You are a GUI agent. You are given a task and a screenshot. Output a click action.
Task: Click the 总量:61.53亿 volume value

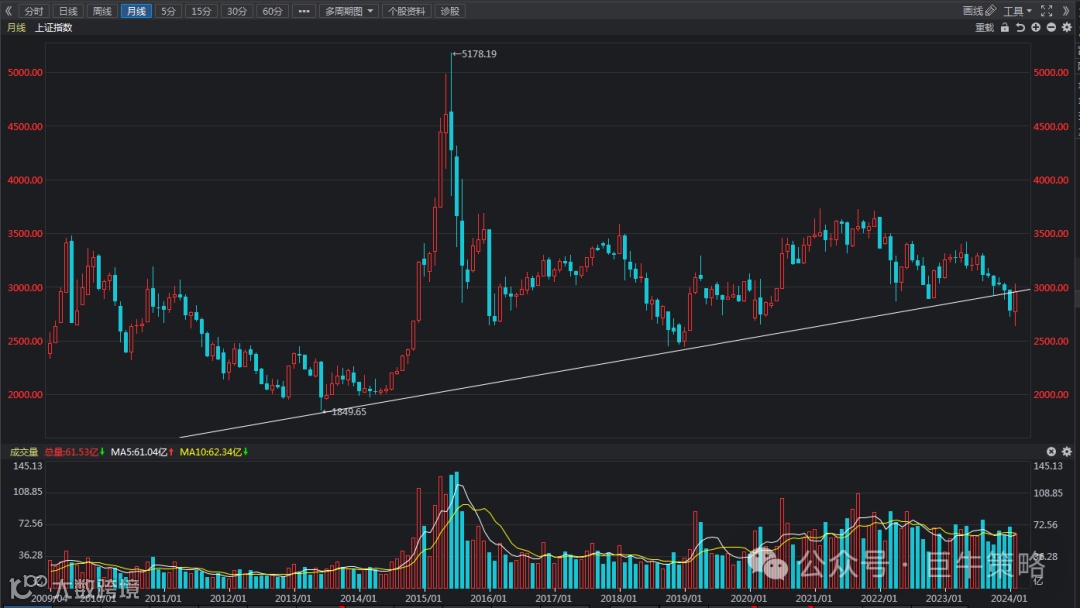click(74, 452)
